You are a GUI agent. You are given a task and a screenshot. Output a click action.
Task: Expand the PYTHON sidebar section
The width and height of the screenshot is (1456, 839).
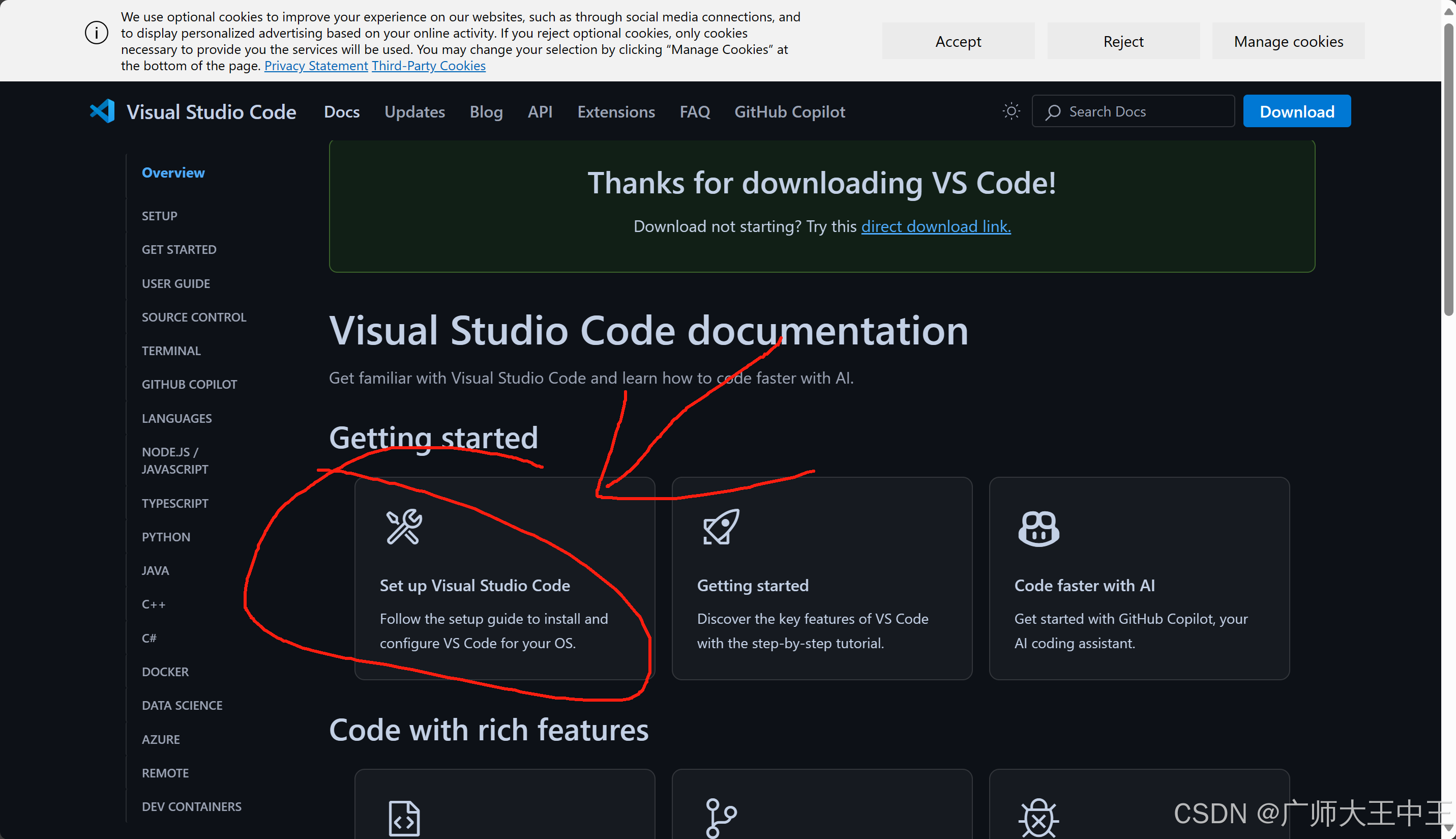(x=166, y=537)
